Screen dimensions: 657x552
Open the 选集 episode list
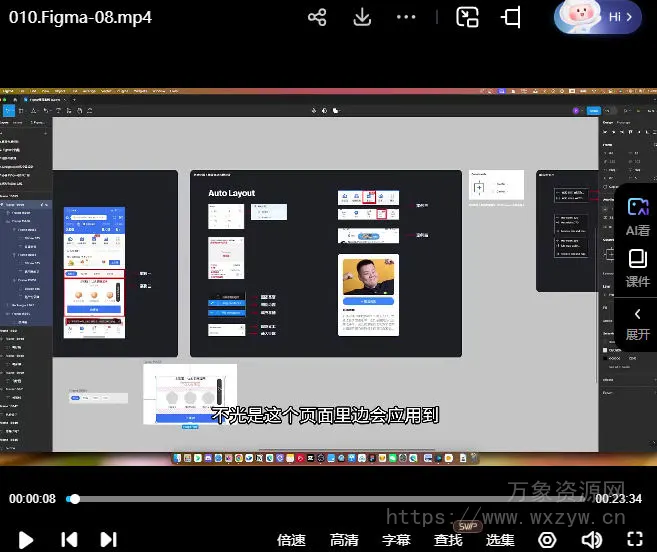501,540
